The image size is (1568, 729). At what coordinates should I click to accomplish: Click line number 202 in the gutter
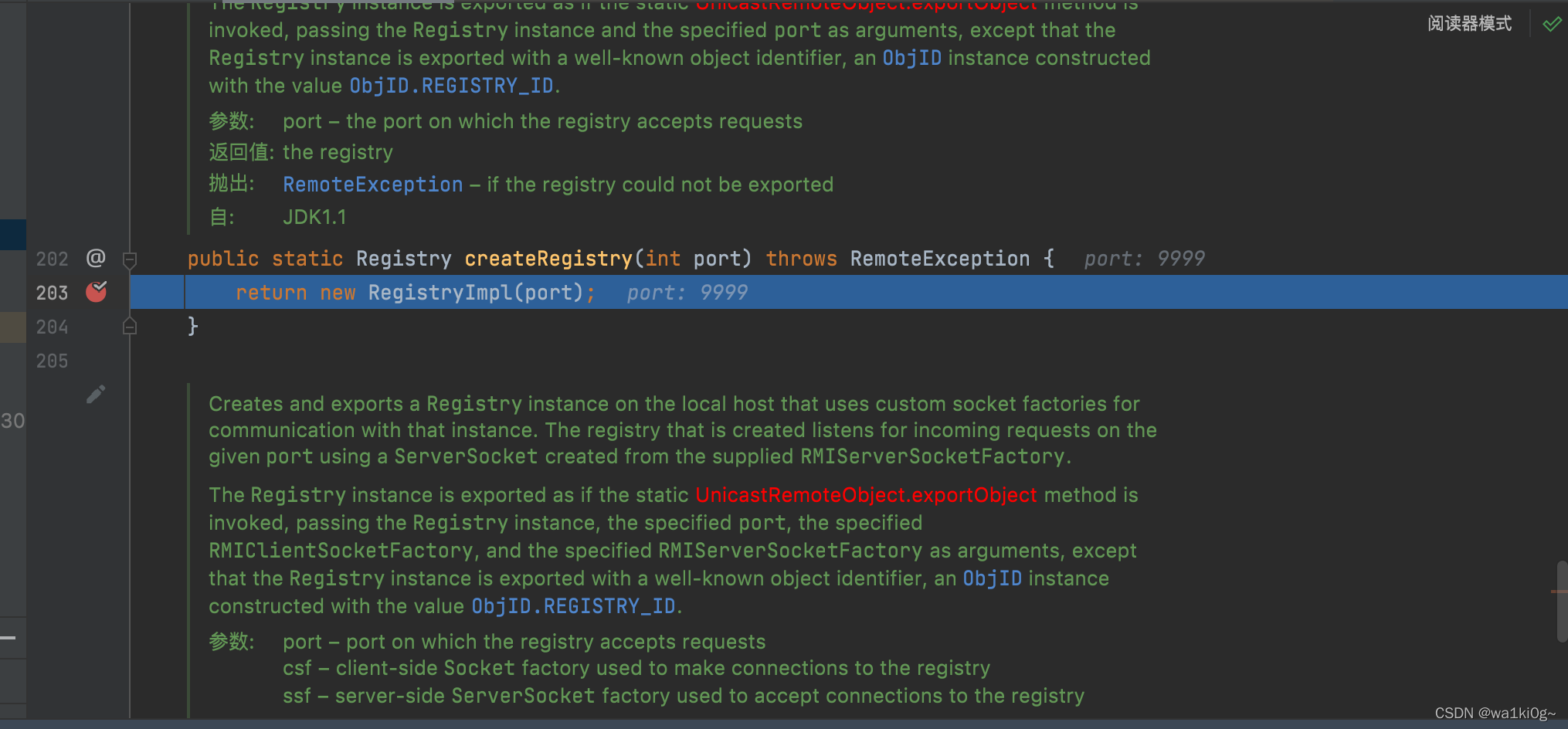(x=52, y=259)
